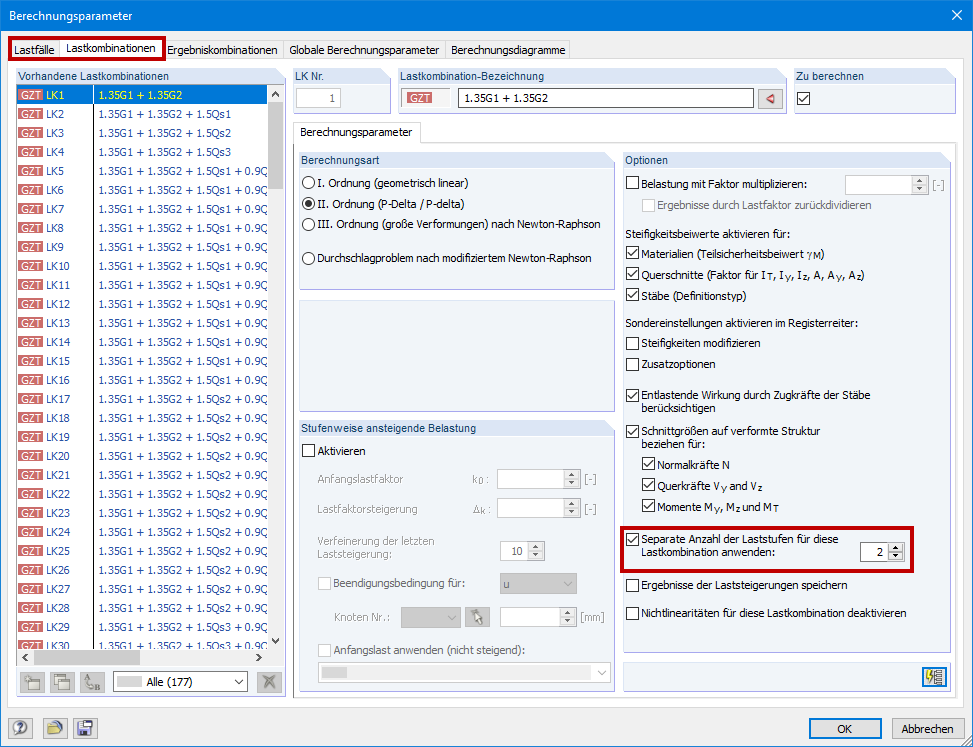
Task: Click the node picker icon beside Knoten Nr.
Action: tap(477, 617)
